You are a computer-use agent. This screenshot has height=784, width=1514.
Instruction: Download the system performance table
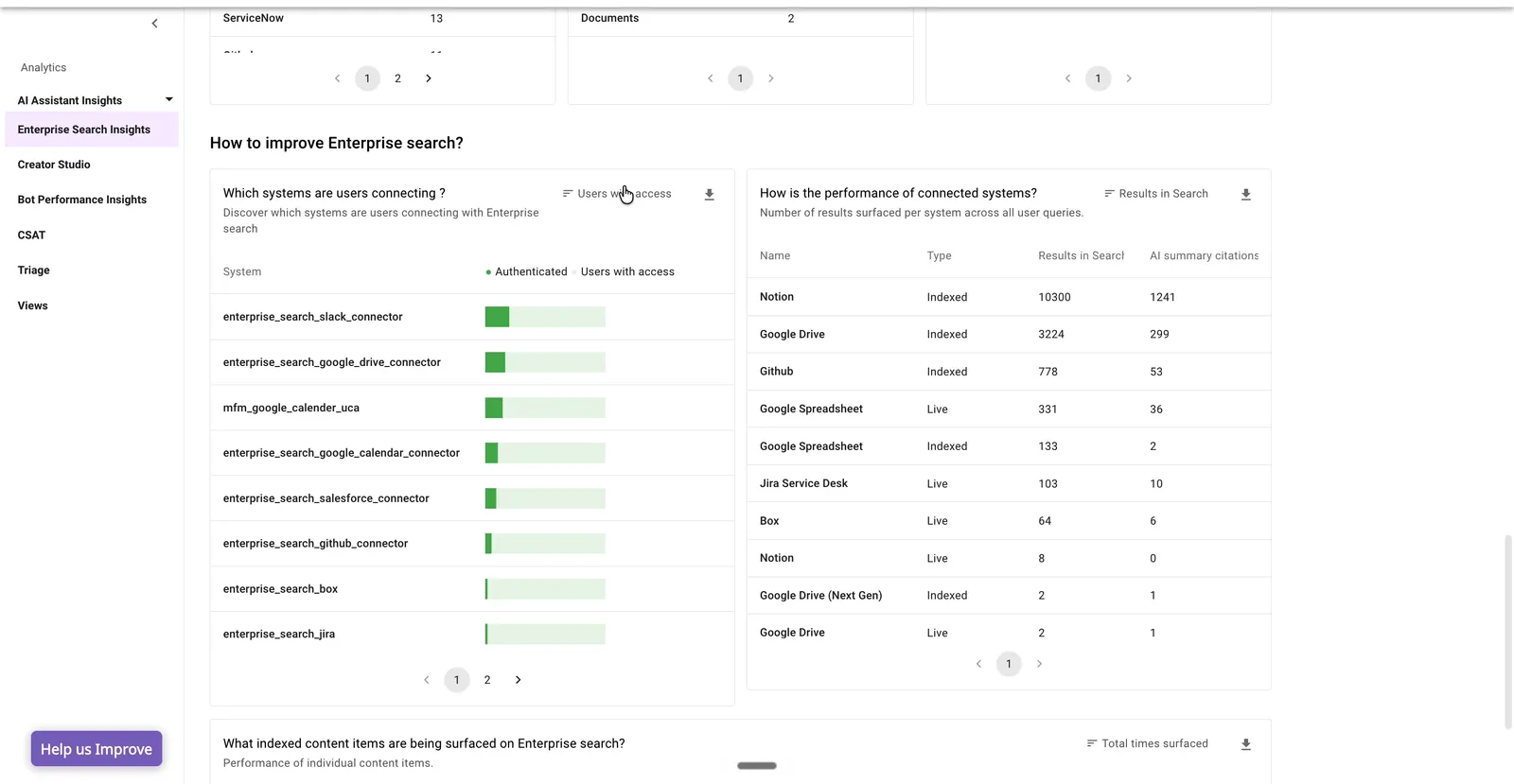[1246, 195]
